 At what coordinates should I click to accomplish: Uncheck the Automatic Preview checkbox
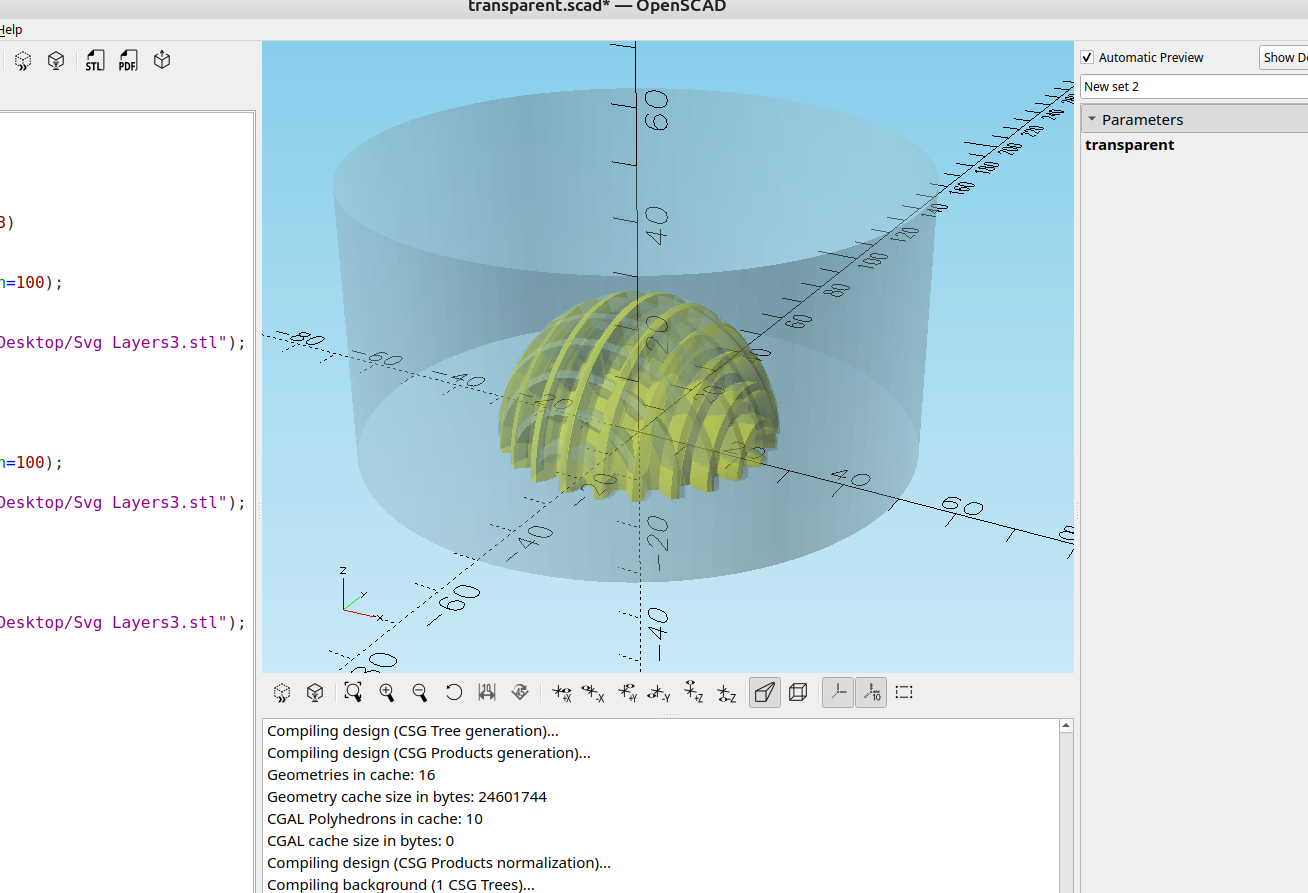coord(1086,57)
